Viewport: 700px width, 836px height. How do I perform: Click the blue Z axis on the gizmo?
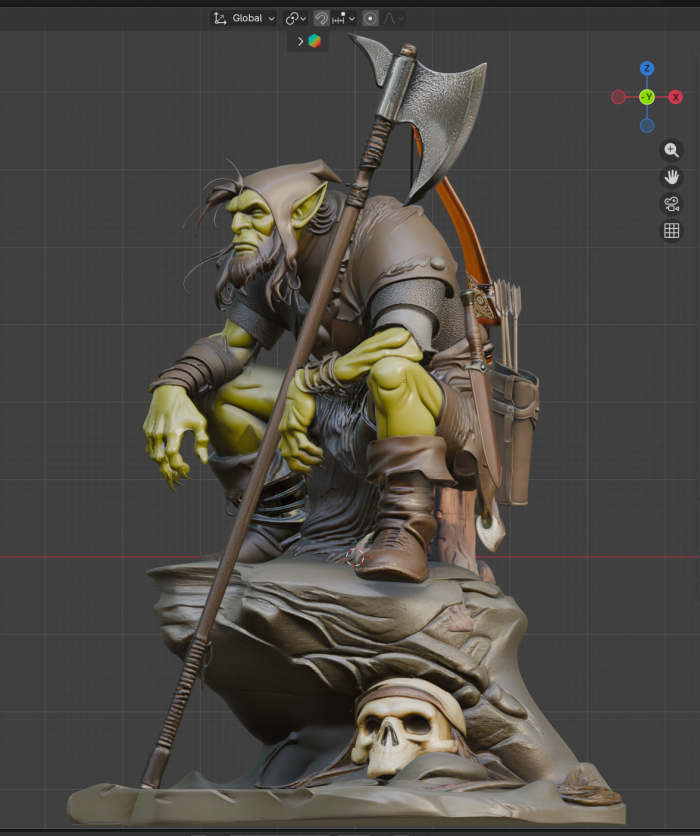coord(647,68)
